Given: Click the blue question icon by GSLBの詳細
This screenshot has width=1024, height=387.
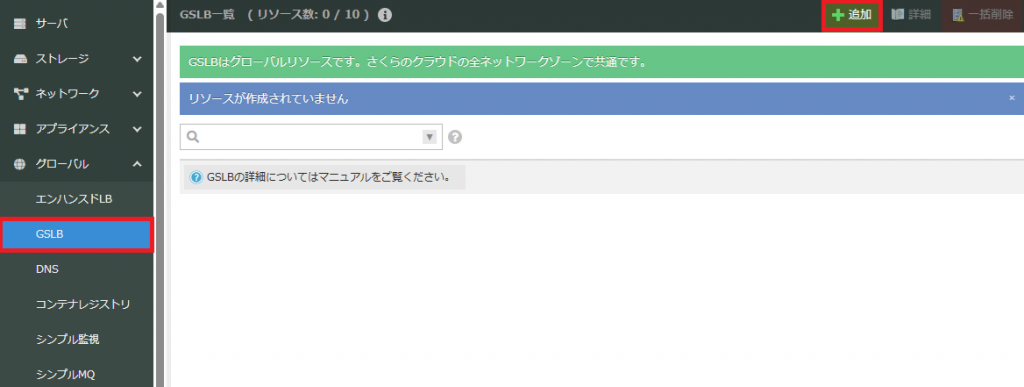Looking at the screenshot, I should [196, 177].
